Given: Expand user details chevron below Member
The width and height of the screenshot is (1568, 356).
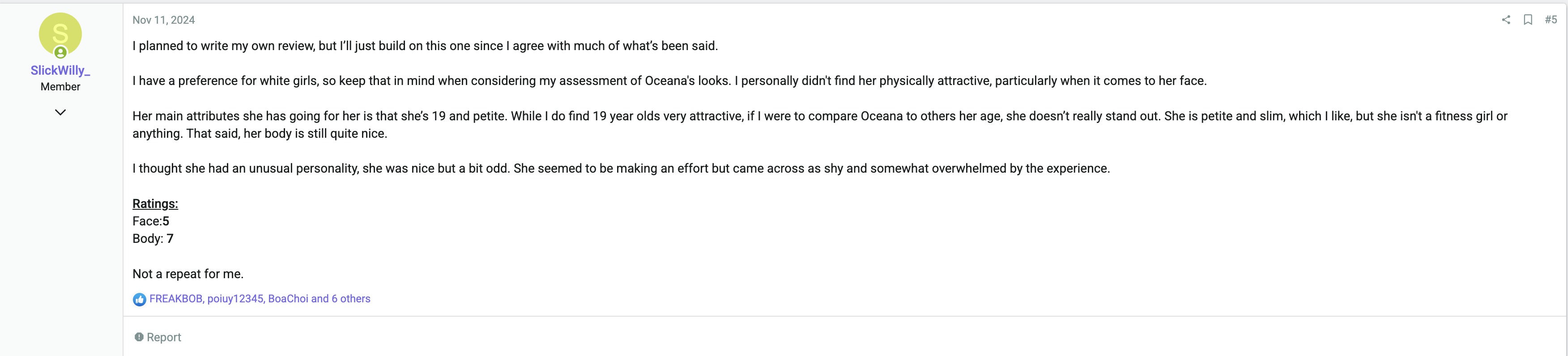Looking at the screenshot, I should (60, 112).
